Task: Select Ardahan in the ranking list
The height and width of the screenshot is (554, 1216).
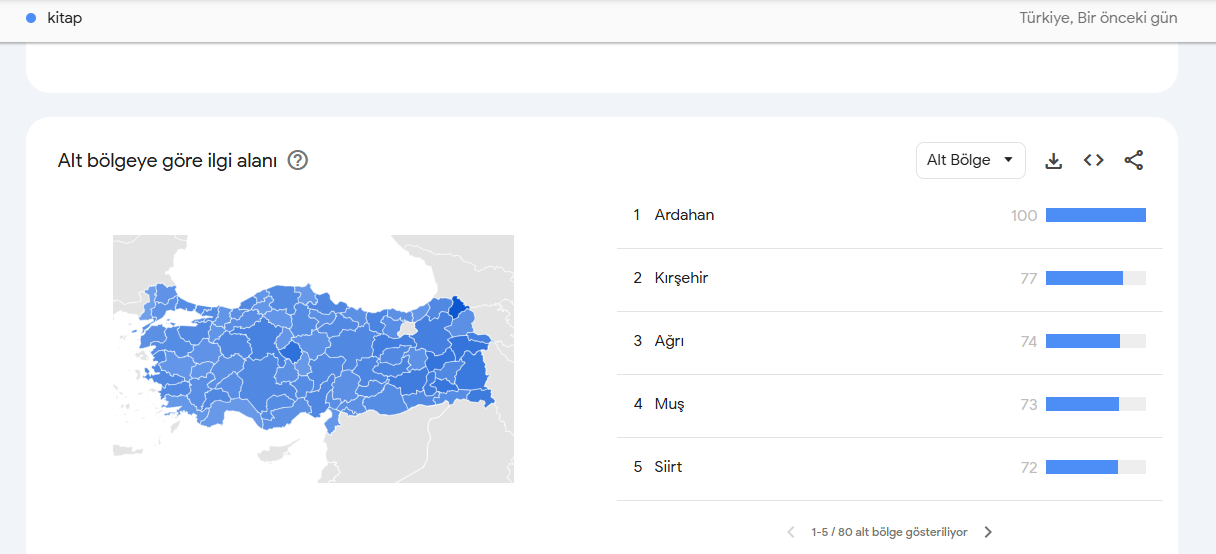Action: coord(684,215)
